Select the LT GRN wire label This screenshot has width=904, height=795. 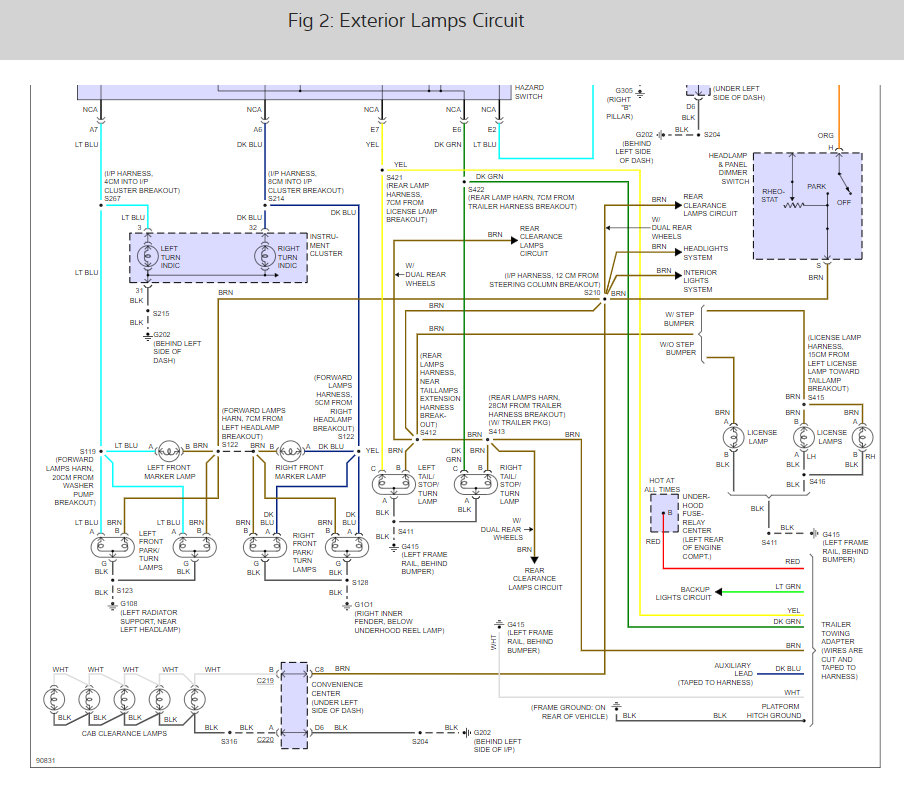[x=788, y=586]
